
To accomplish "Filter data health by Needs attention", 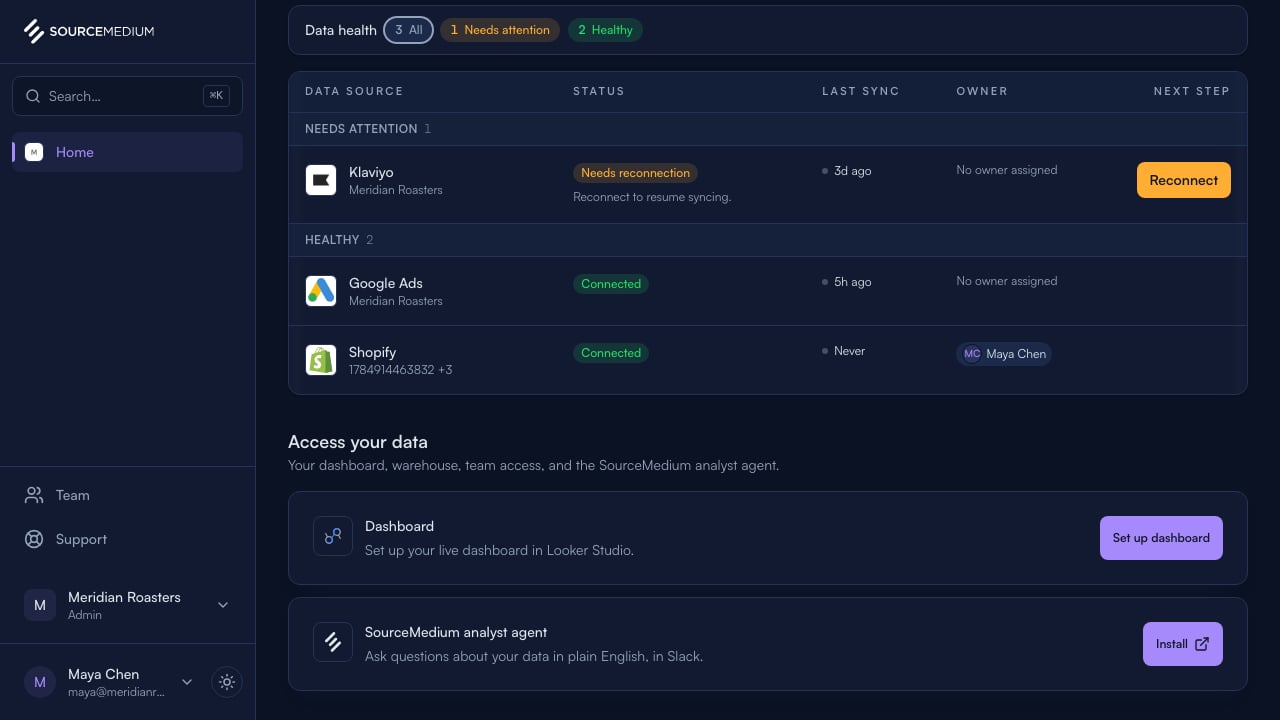I will pos(500,30).
